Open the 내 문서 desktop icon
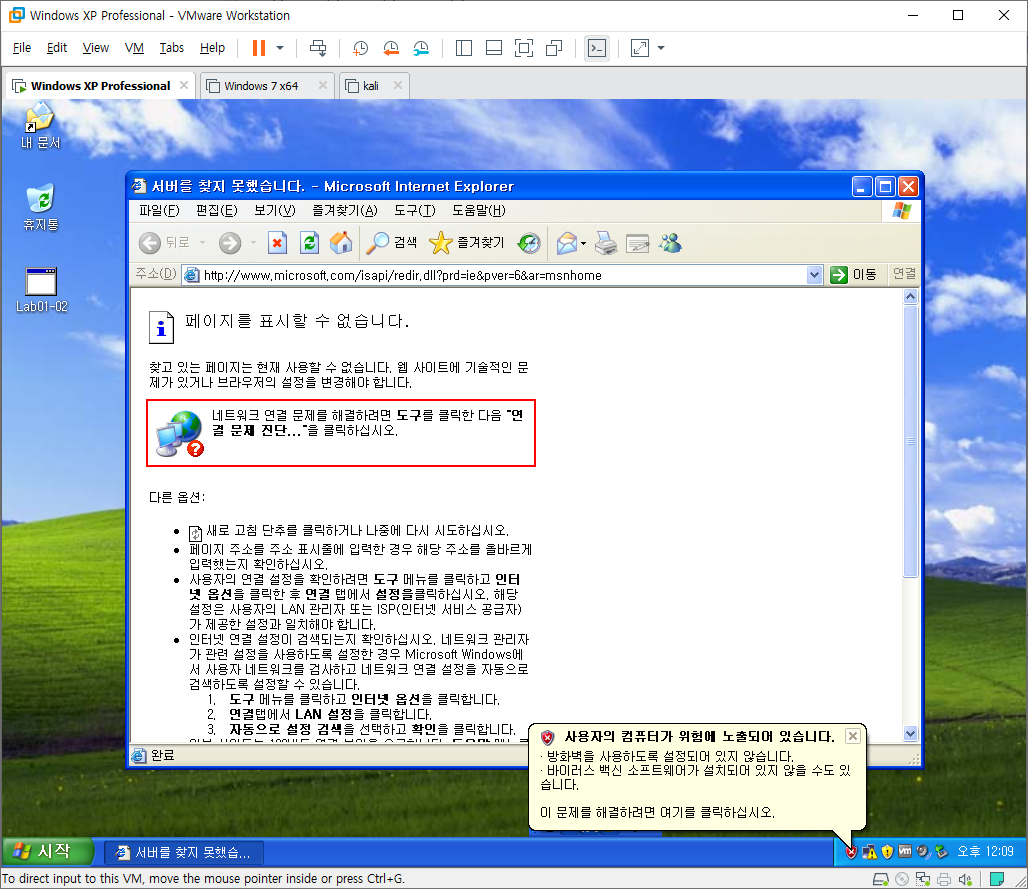The width and height of the screenshot is (1028, 889). (x=40, y=125)
